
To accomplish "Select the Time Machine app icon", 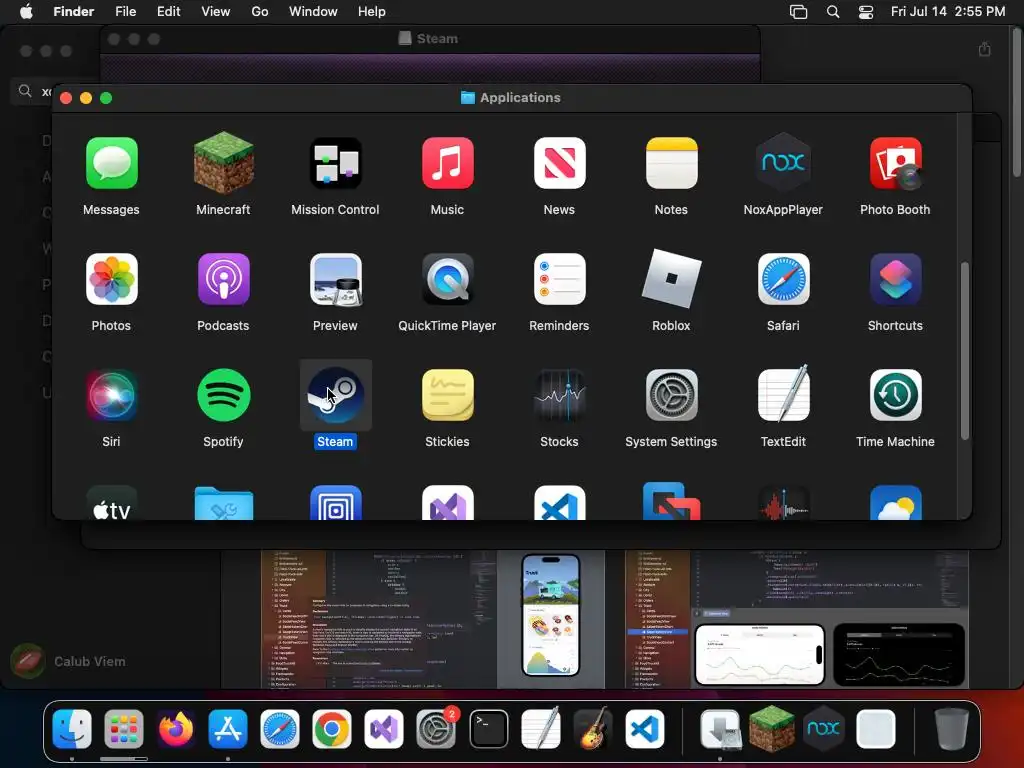I will [895, 395].
